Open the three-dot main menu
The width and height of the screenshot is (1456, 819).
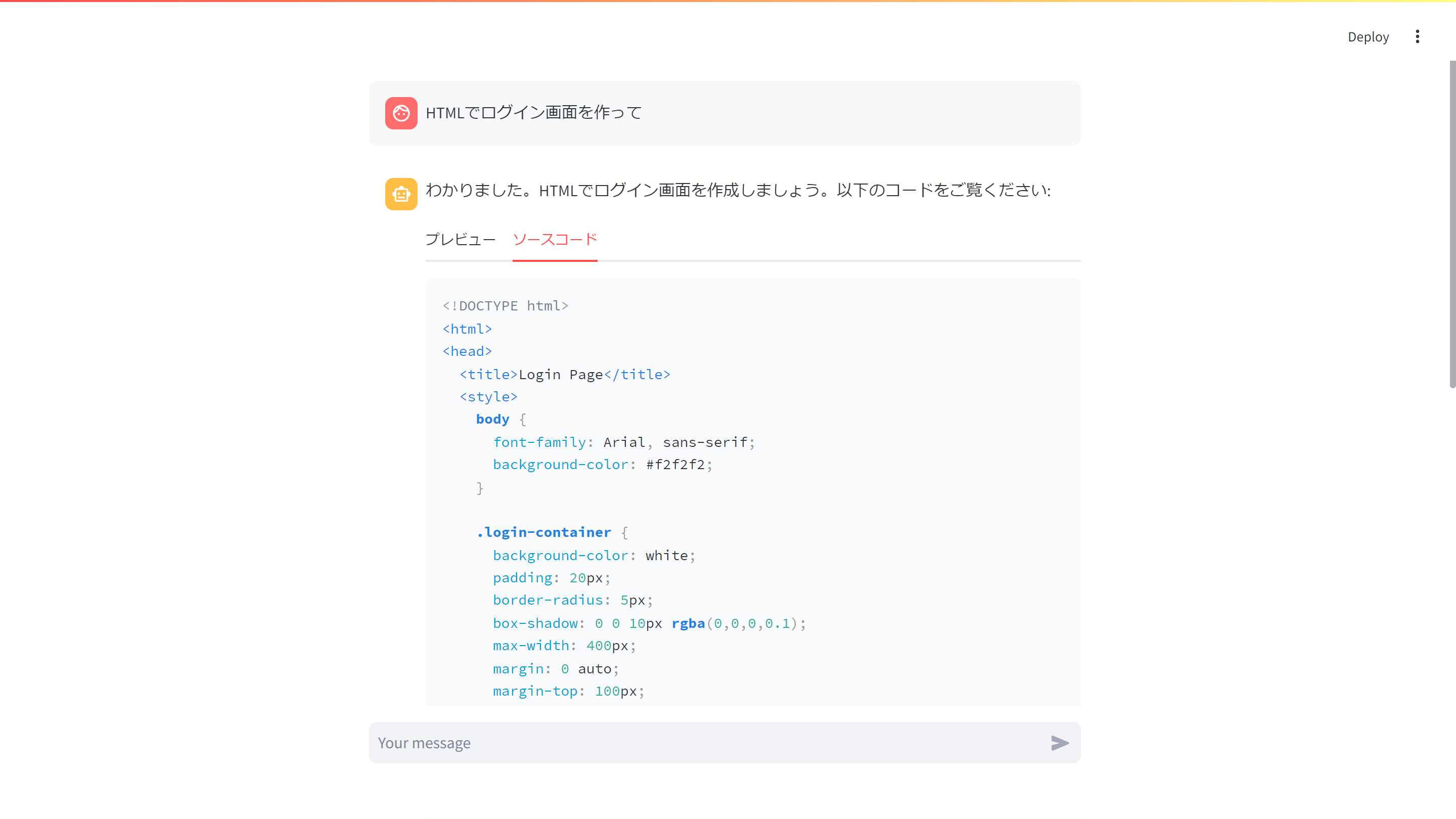(x=1417, y=37)
